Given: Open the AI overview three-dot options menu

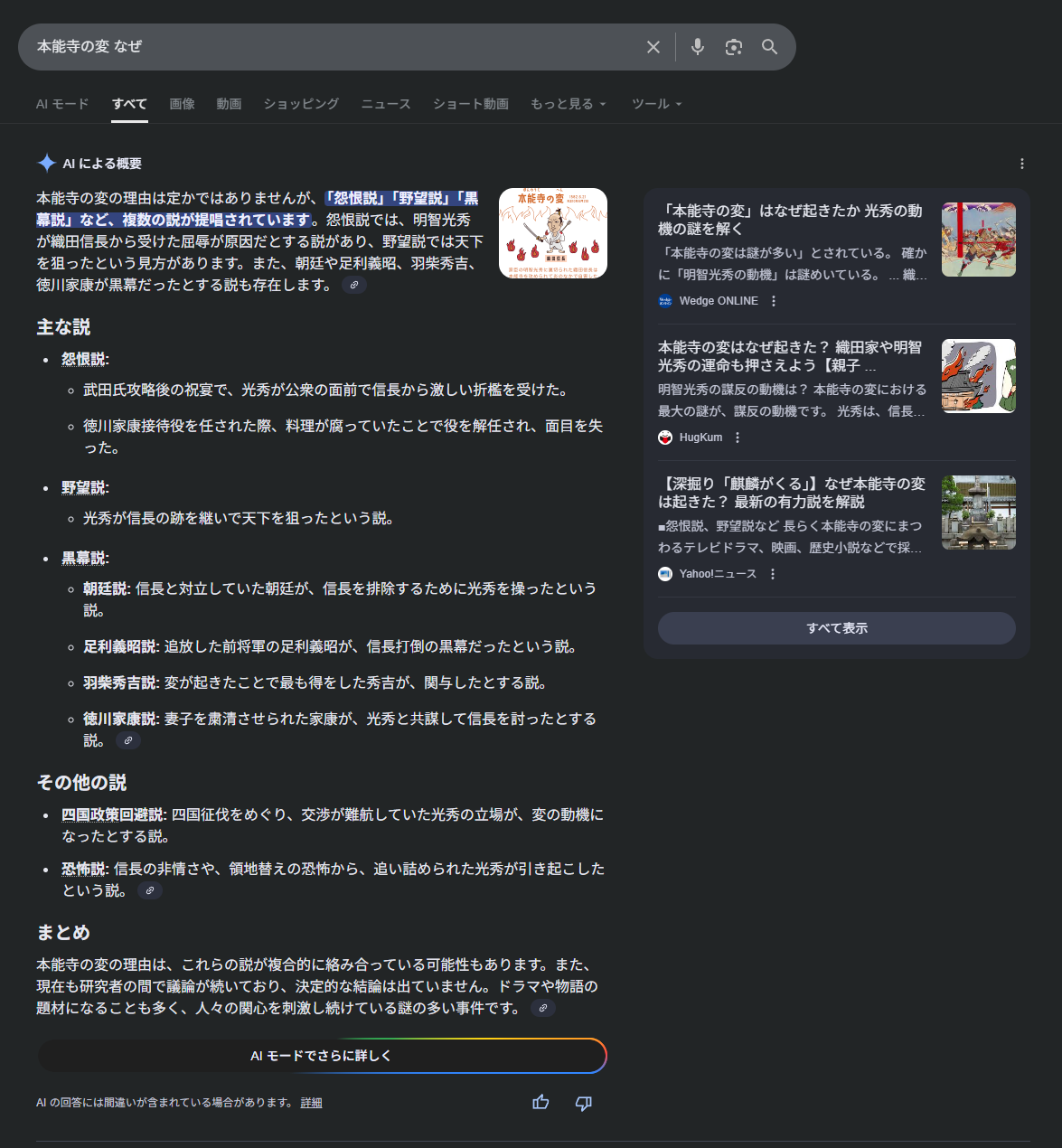Looking at the screenshot, I should [x=1021, y=164].
